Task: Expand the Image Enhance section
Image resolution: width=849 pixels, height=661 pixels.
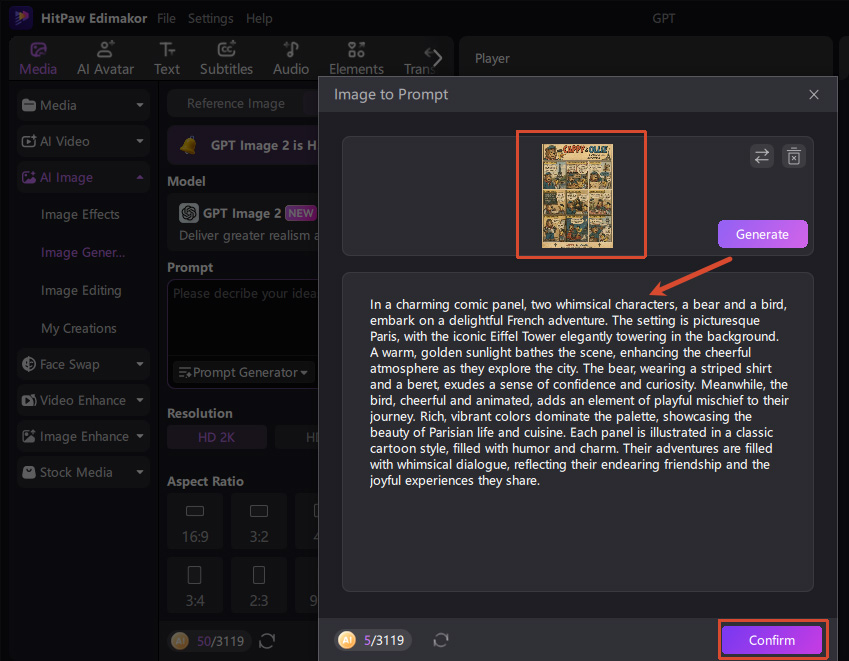Action: pos(83,436)
